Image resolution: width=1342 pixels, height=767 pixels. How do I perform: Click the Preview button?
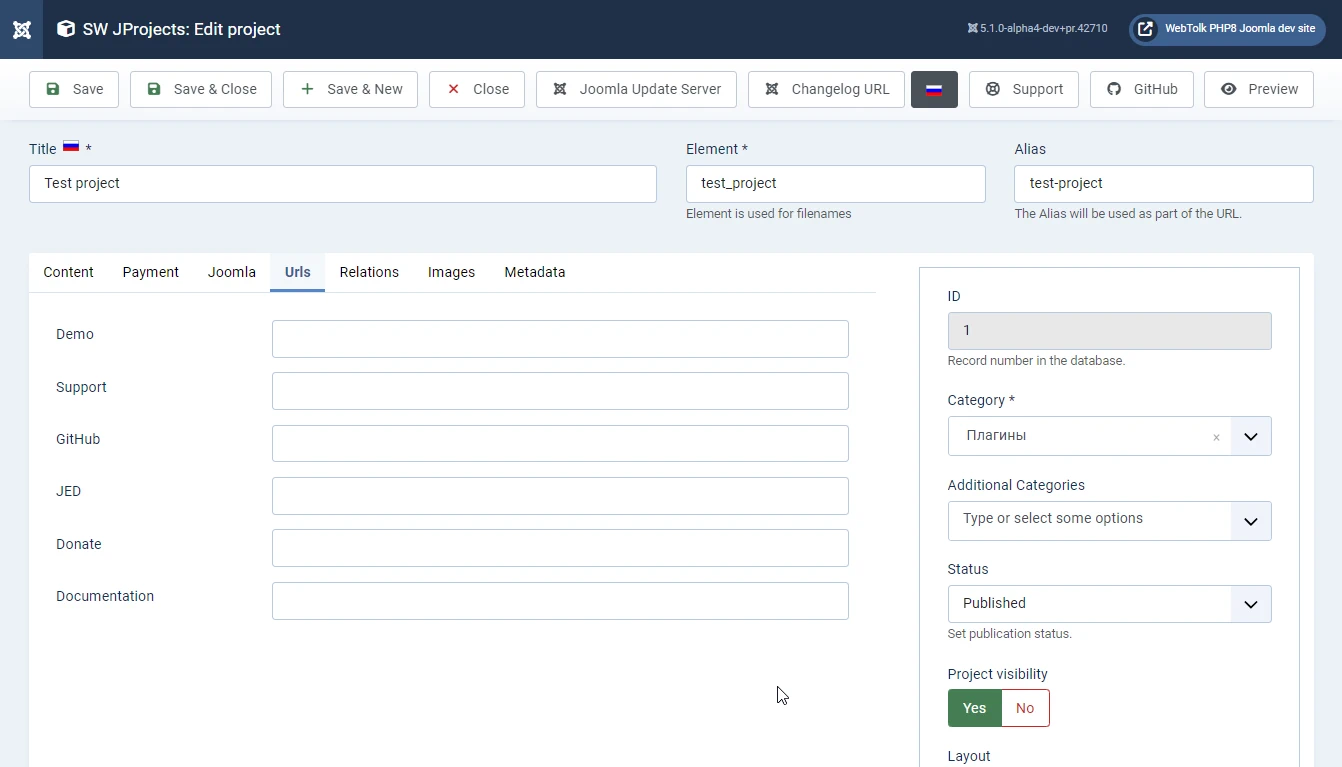(x=1259, y=89)
